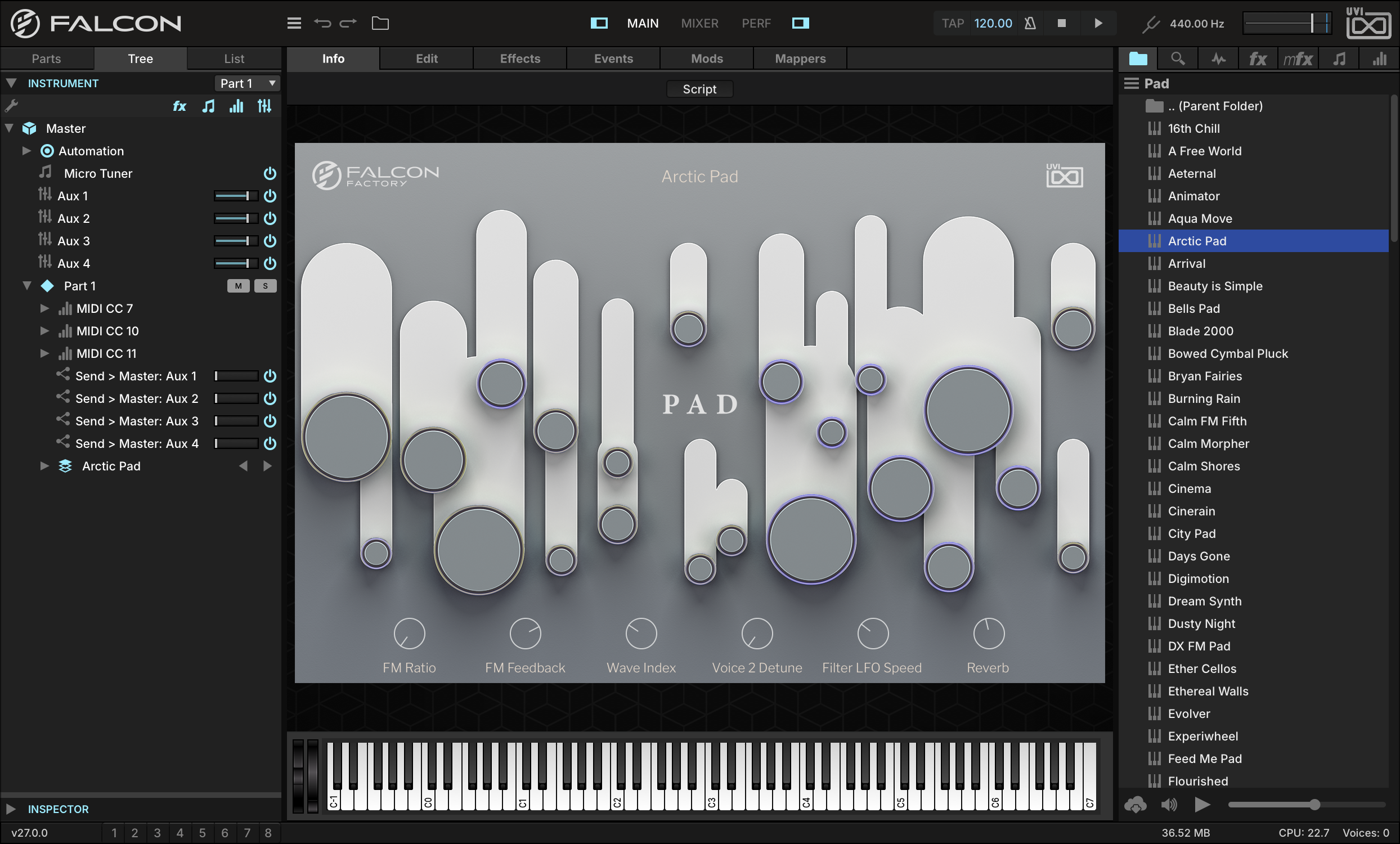Click the metronome icon
This screenshot has width=1400, height=844.
[1030, 23]
